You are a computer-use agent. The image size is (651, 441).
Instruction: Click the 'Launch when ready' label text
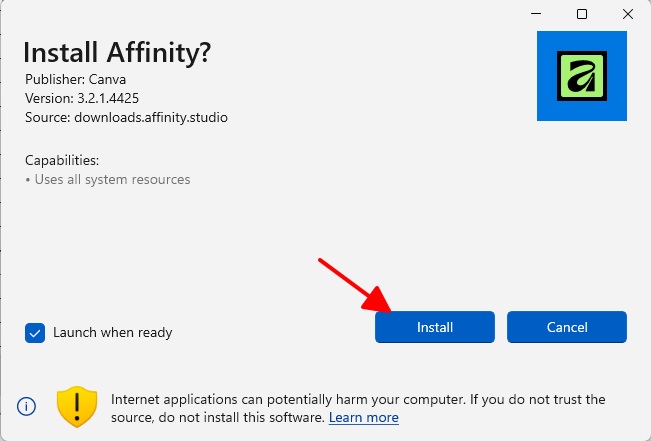pyautogui.click(x=113, y=333)
